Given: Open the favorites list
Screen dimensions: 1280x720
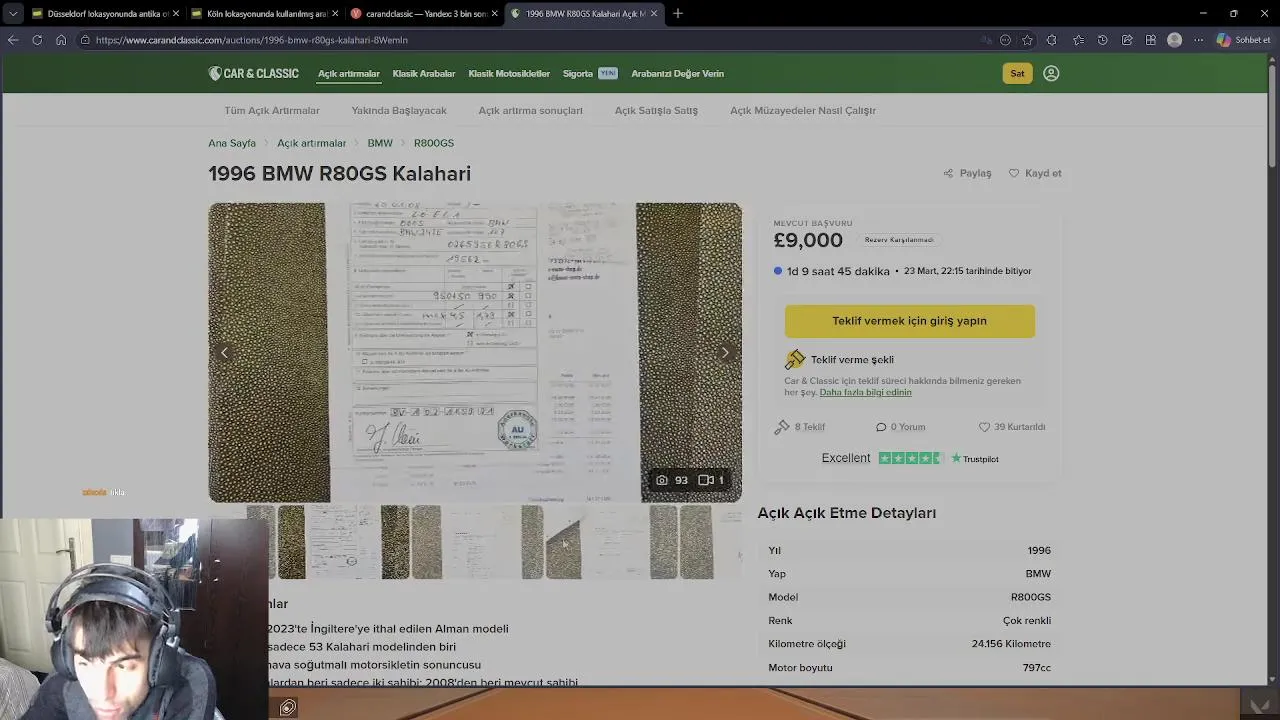Looking at the screenshot, I should (1078, 40).
